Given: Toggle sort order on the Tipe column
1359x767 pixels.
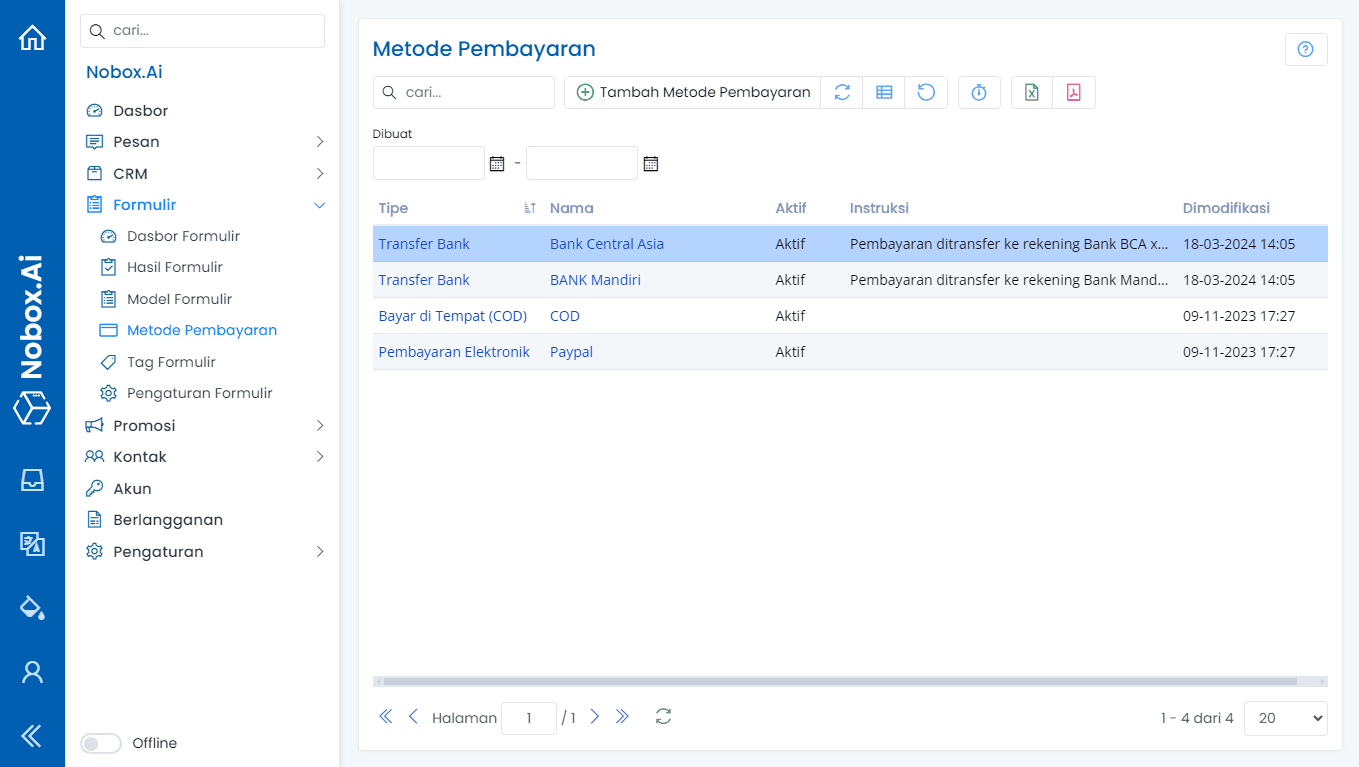Looking at the screenshot, I should pyautogui.click(x=529, y=207).
